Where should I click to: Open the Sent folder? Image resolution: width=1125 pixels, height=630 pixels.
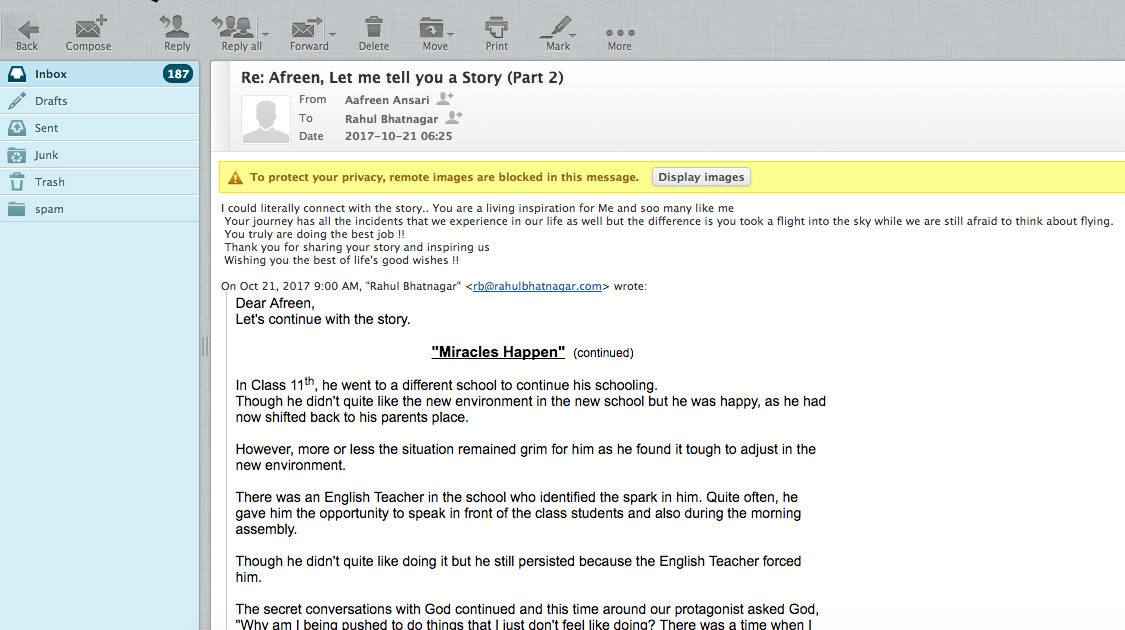[x=100, y=128]
